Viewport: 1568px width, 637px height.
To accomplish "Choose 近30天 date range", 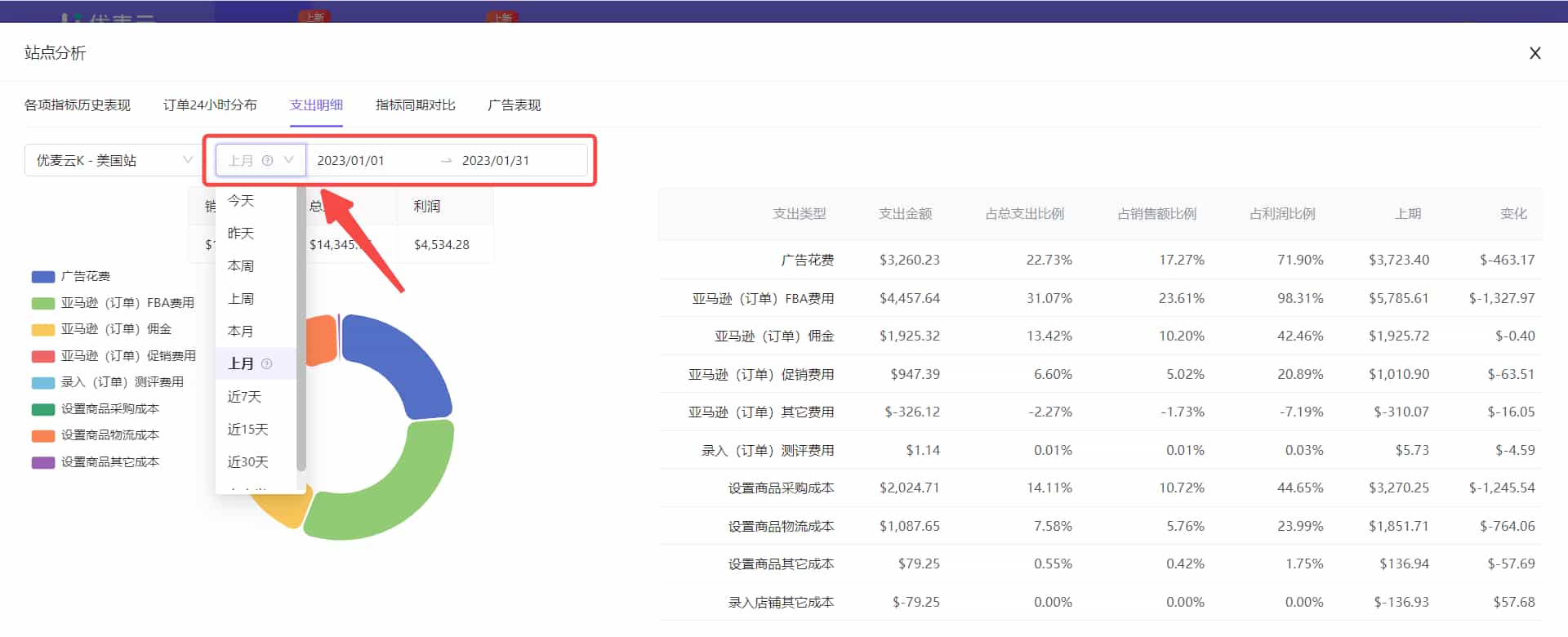I will point(256,462).
